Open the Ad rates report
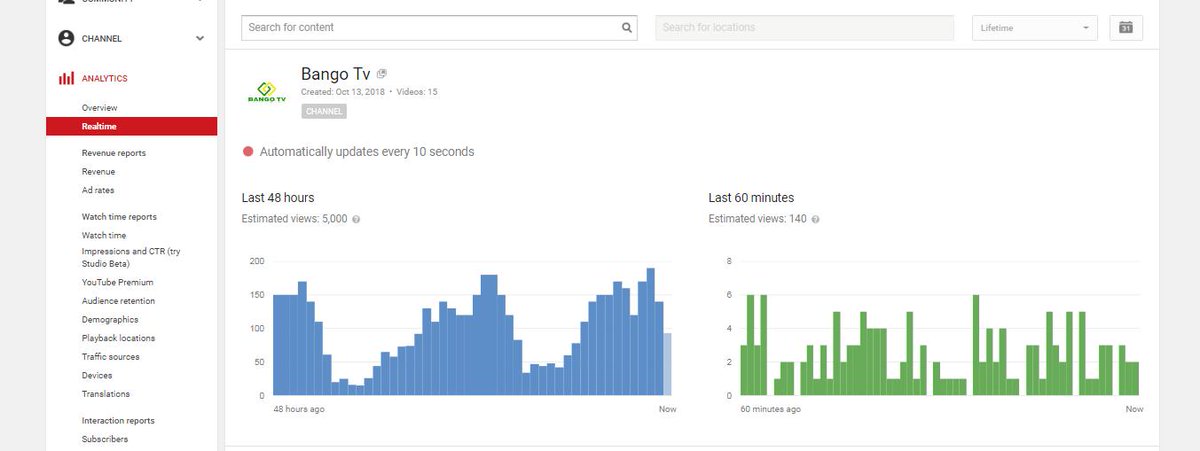 pos(98,190)
